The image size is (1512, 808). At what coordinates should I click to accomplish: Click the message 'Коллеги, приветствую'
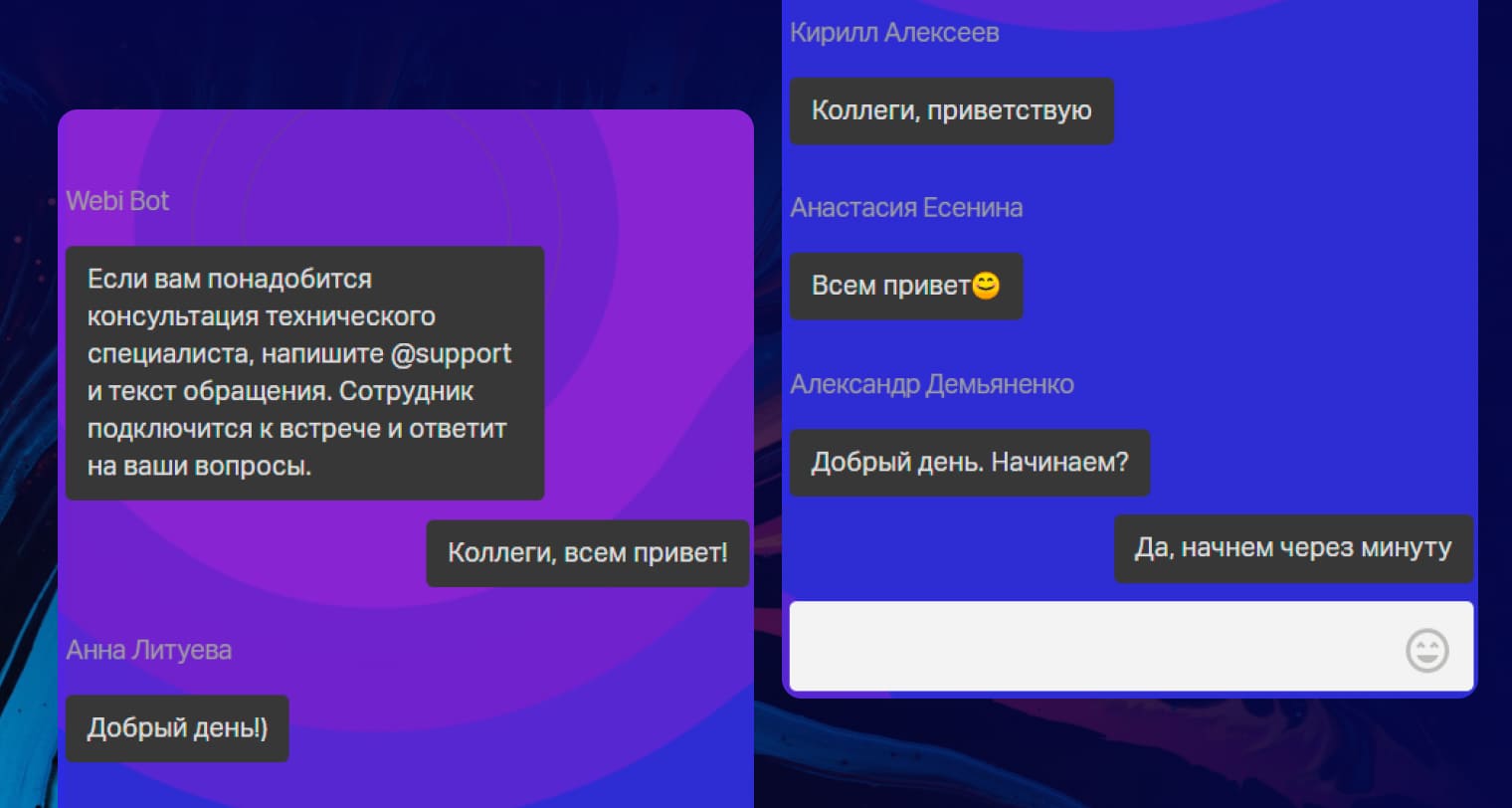[x=951, y=110]
